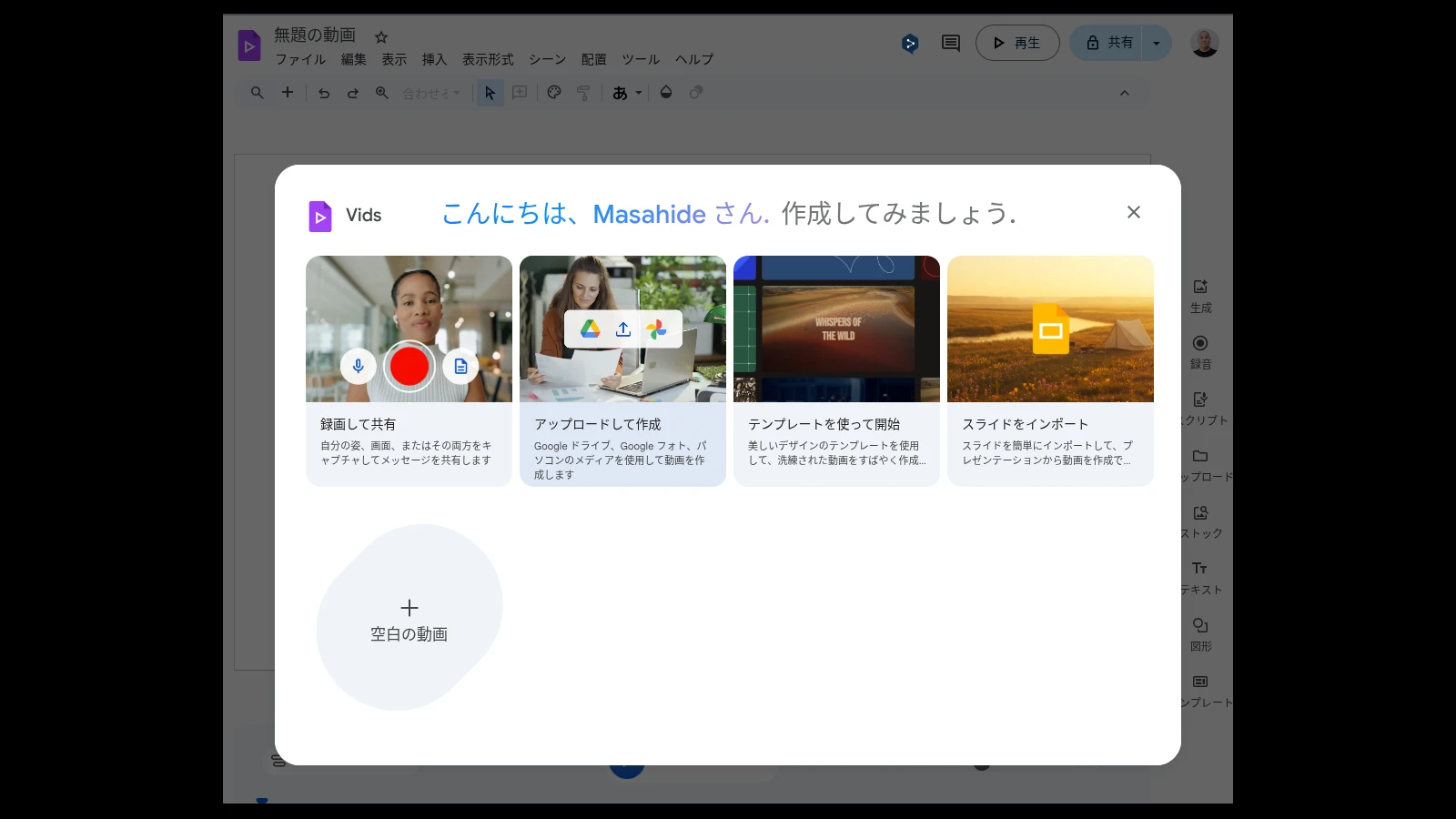Image resolution: width=1456 pixels, height=819 pixels.
Task: Click the zoom icon in toolbar
Action: point(382,93)
